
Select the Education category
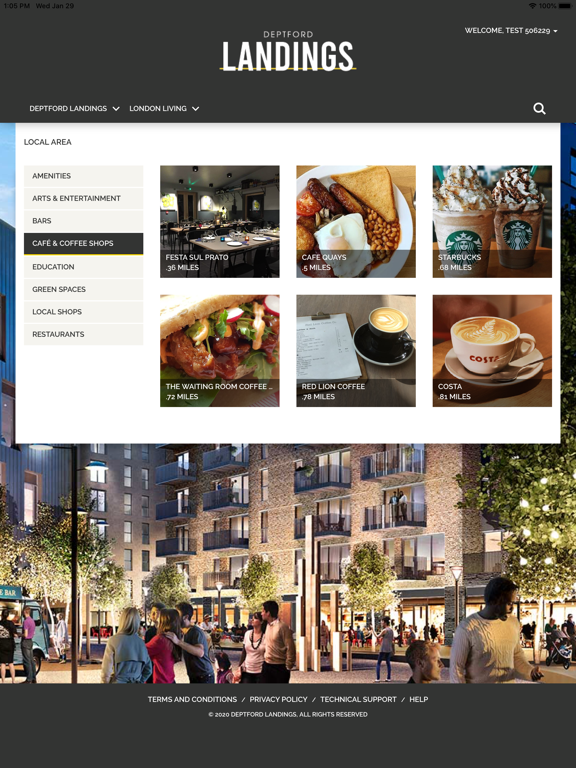point(83,267)
